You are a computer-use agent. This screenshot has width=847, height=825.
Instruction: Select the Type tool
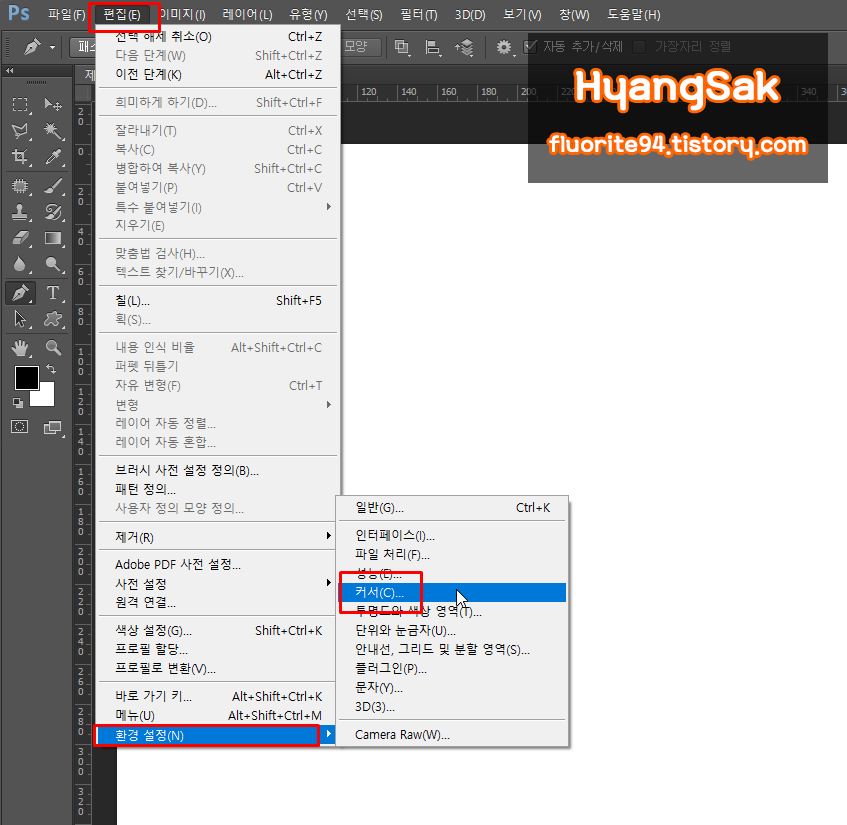click(52, 293)
